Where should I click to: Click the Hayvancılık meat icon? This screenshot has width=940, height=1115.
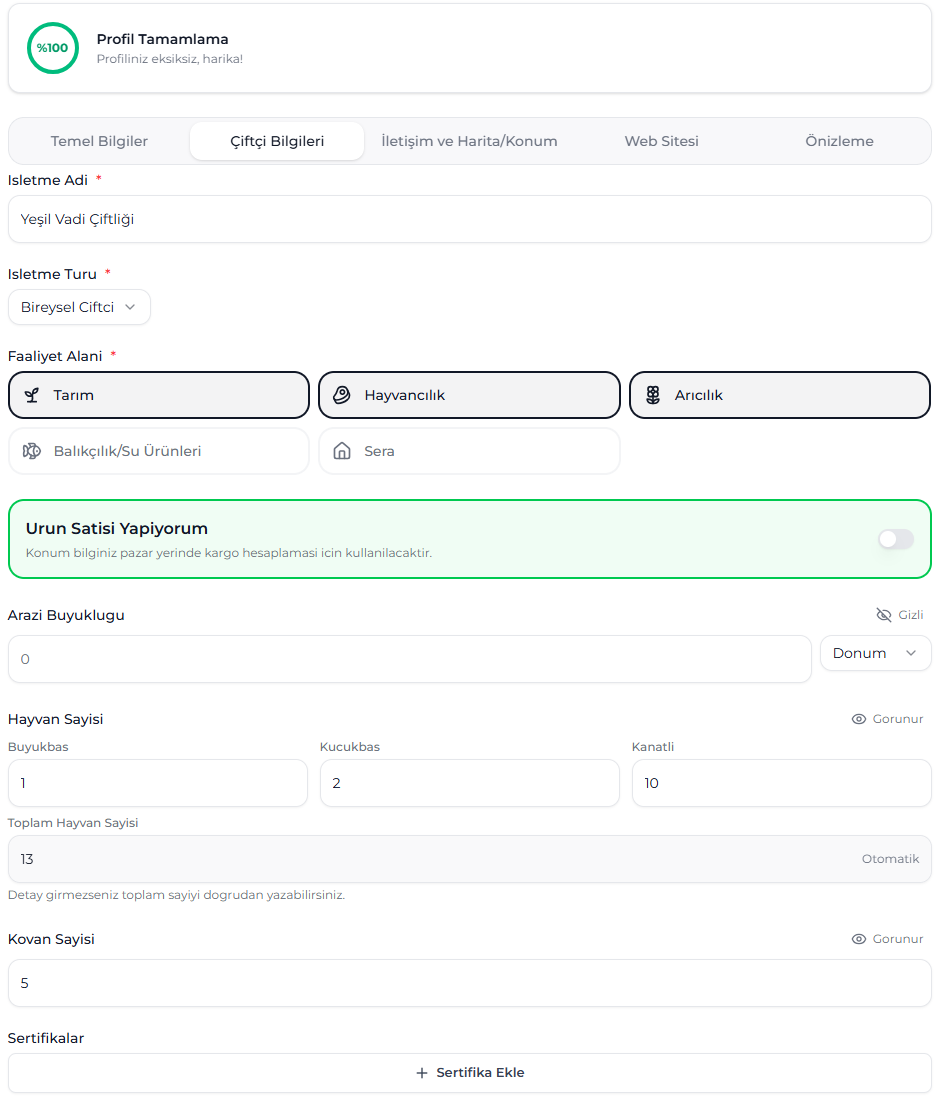pos(342,395)
